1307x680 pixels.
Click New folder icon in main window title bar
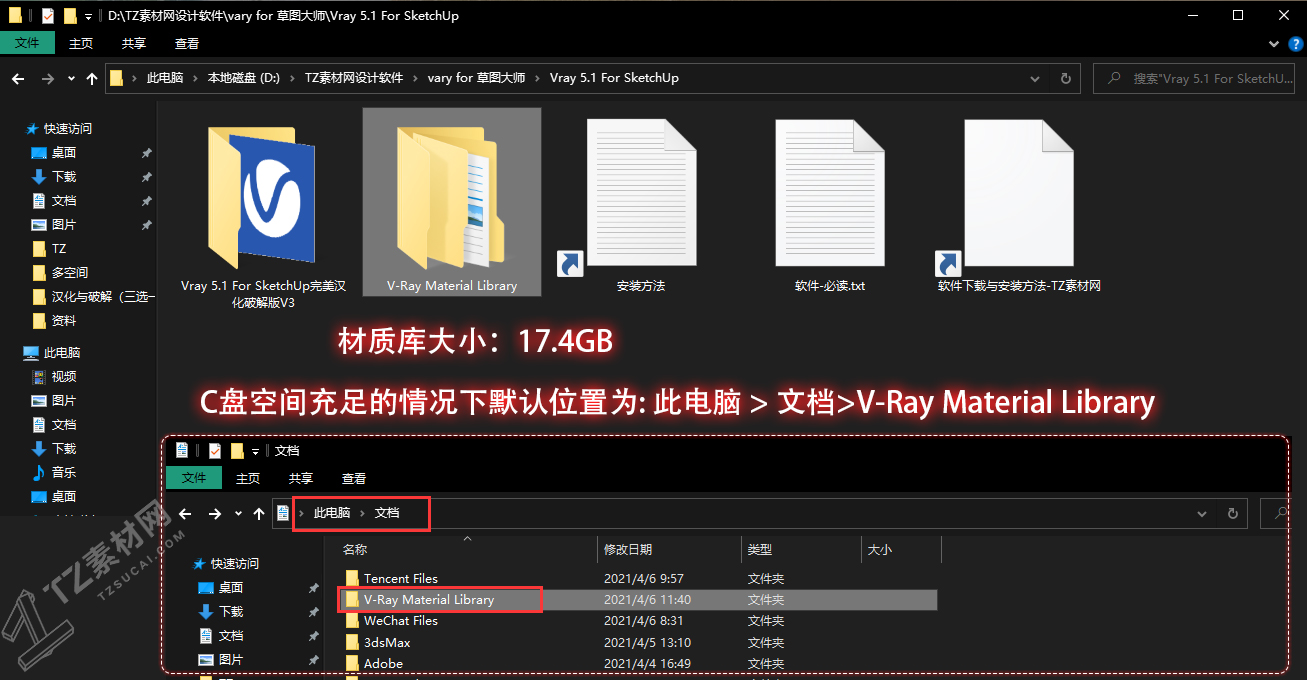[x=70, y=16]
